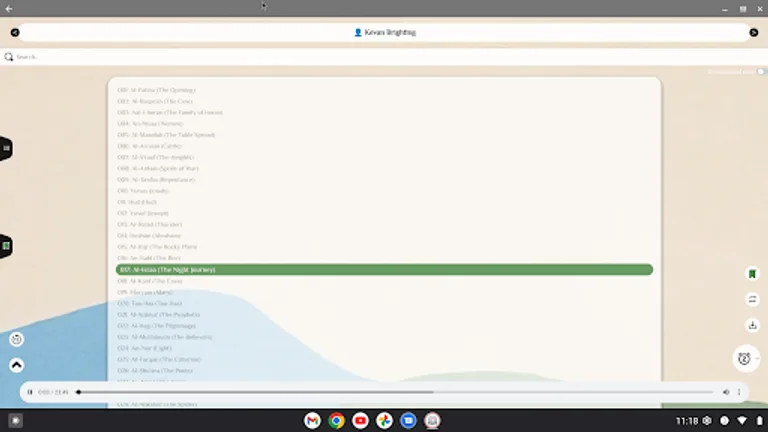The height and width of the screenshot is (432, 768).
Task: Select surah 006 Al-An'aam (Cattle)
Action: [149, 146]
